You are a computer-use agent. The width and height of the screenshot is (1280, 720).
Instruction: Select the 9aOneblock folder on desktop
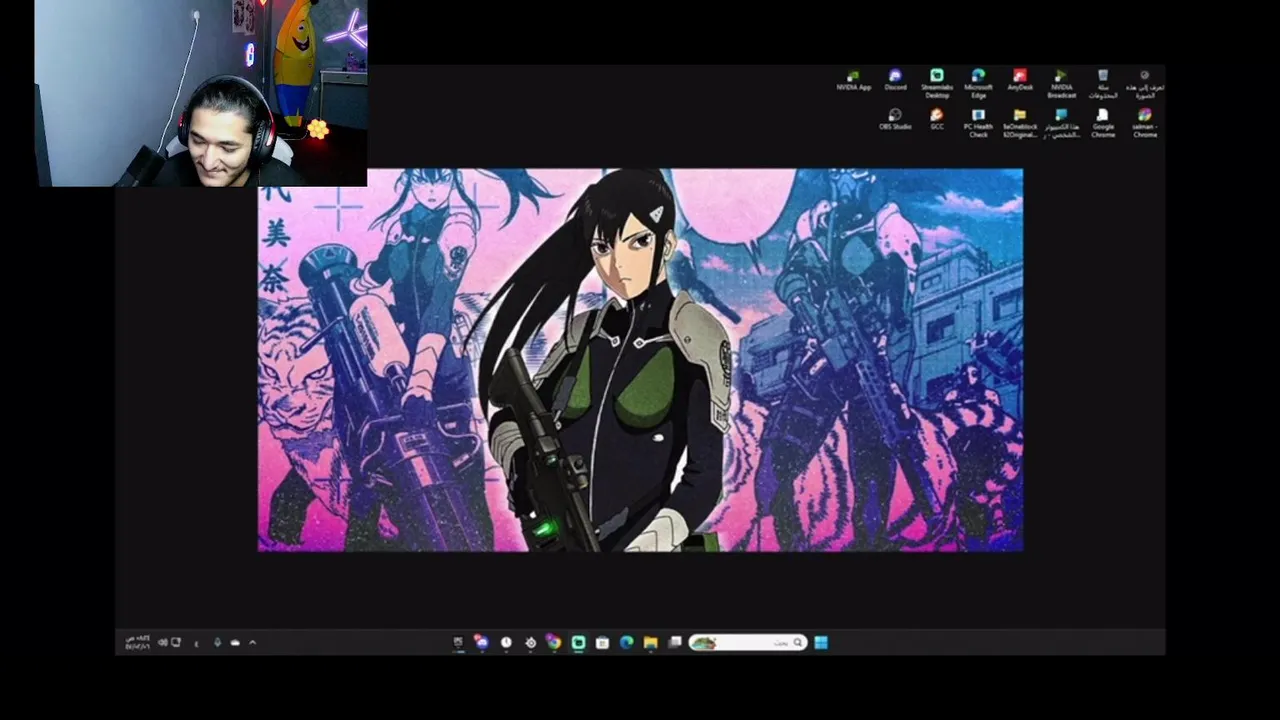1020,123
